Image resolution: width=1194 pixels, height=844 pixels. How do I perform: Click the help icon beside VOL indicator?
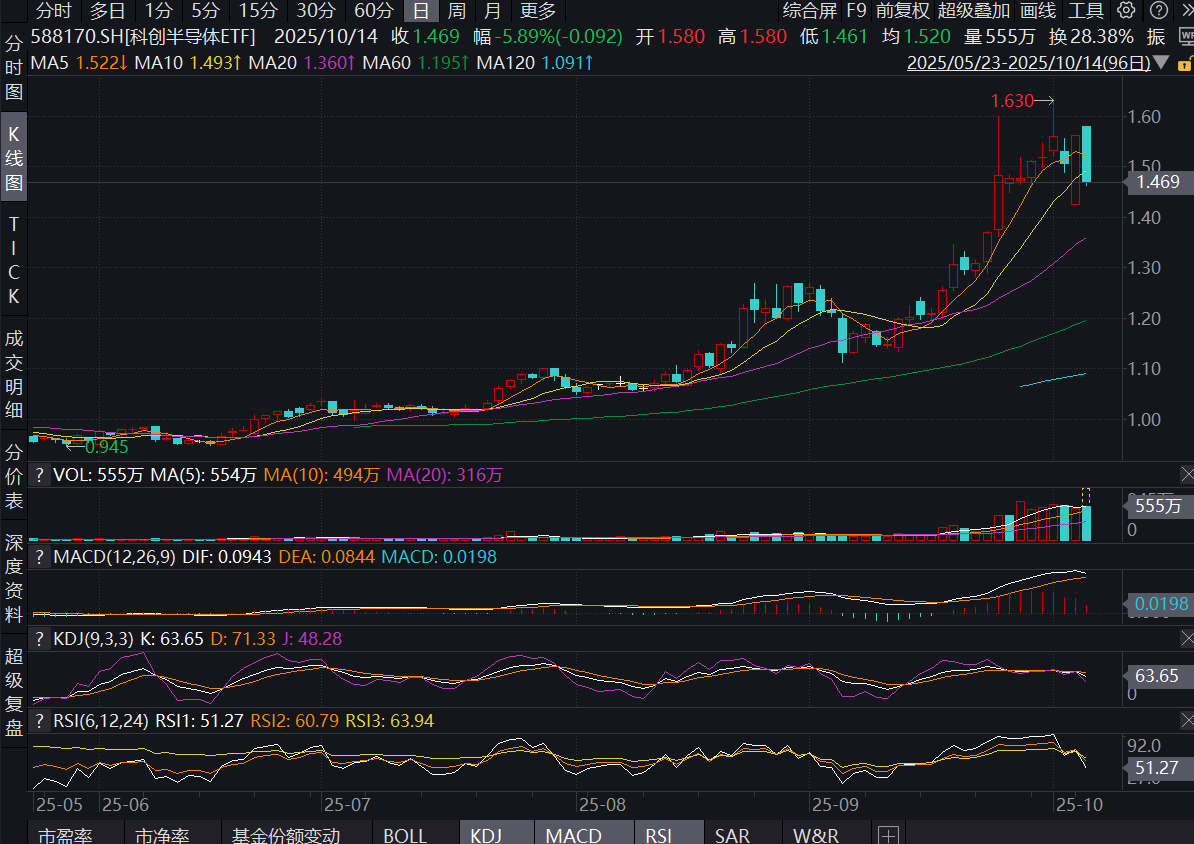coord(40,475)
